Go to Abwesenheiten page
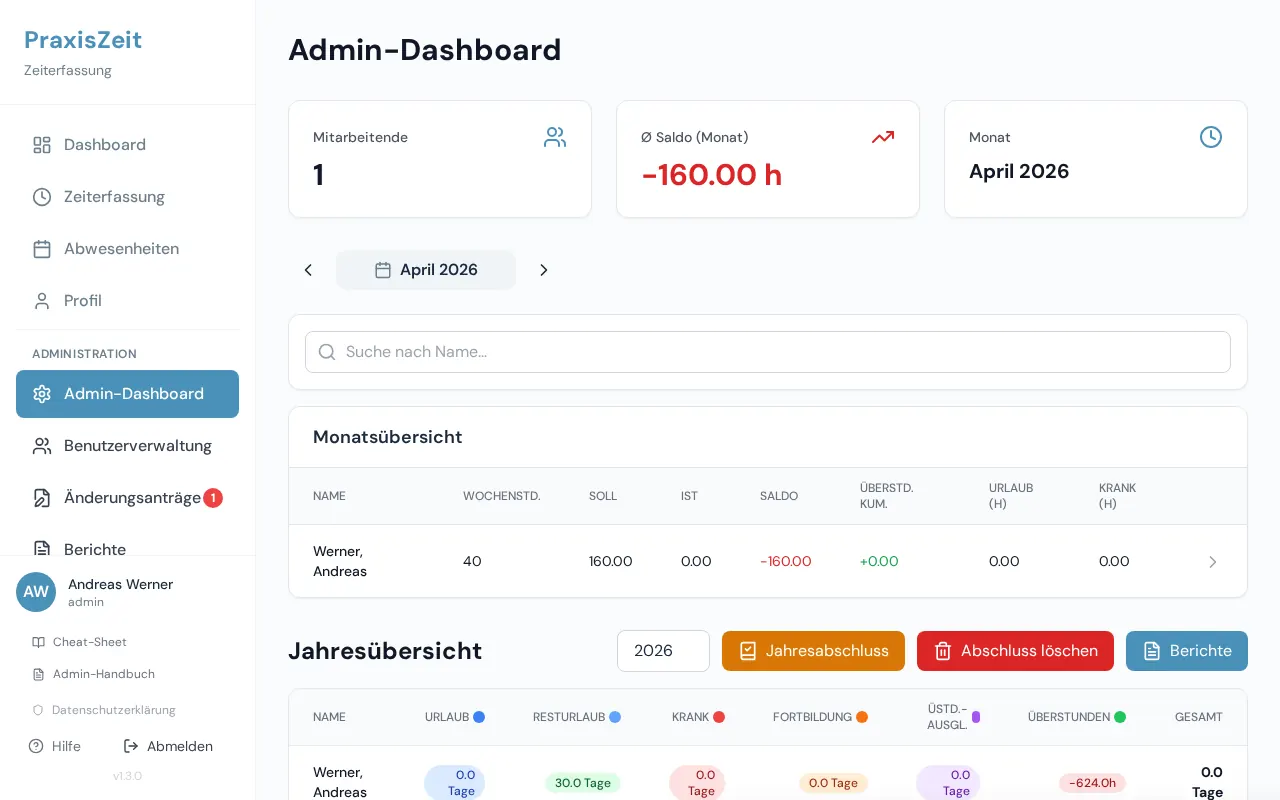1280x800 pixels. click(x=127, y=249)
